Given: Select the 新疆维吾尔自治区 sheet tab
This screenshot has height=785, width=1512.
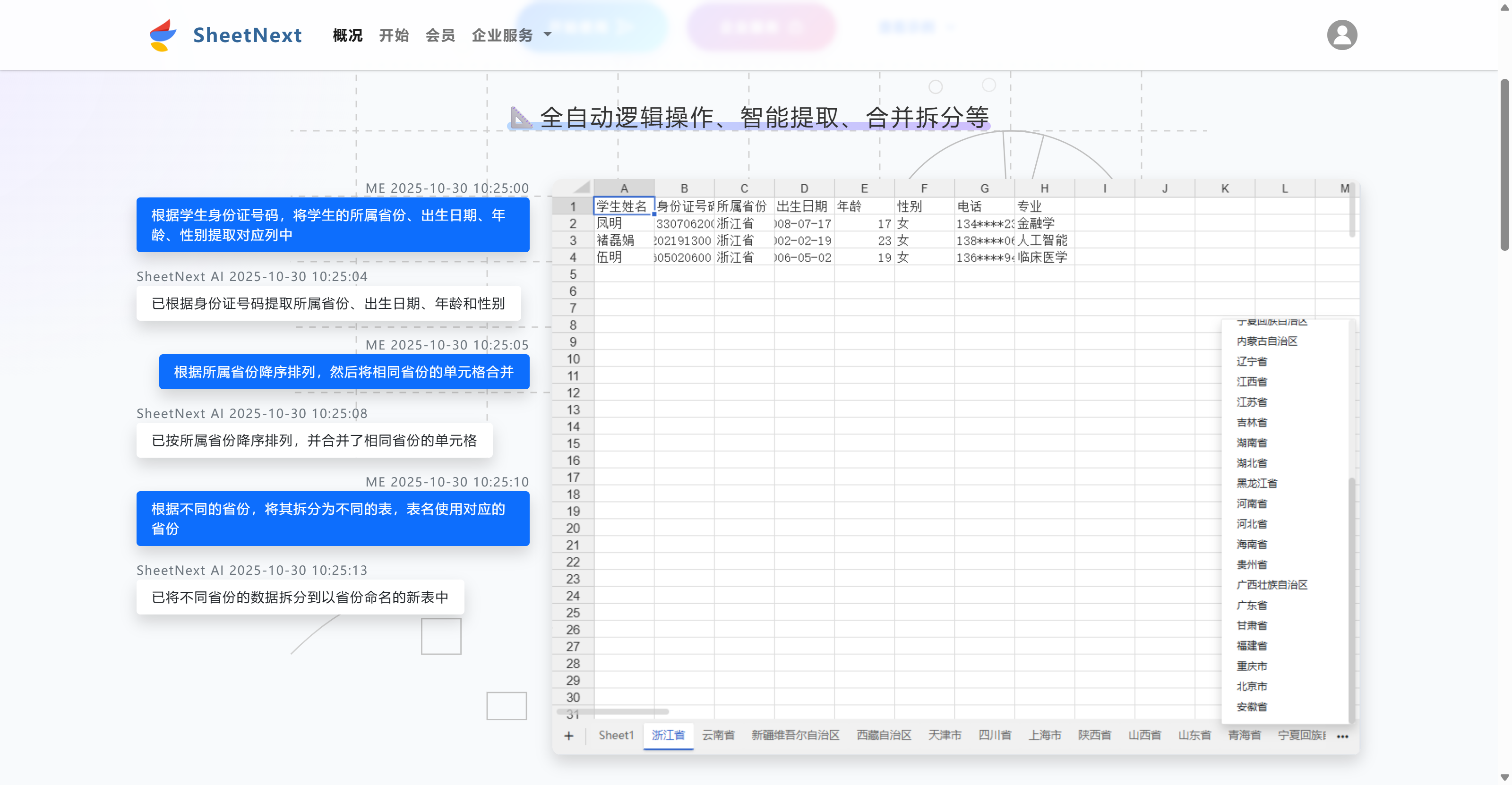Looking at the screenshot, I should click(x=795, y=735).
